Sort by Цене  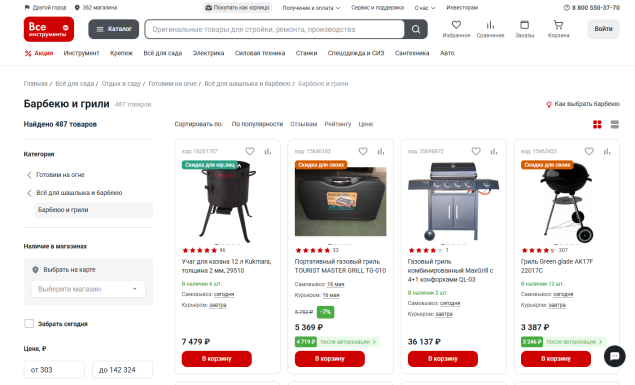click(x=366, y=124)
